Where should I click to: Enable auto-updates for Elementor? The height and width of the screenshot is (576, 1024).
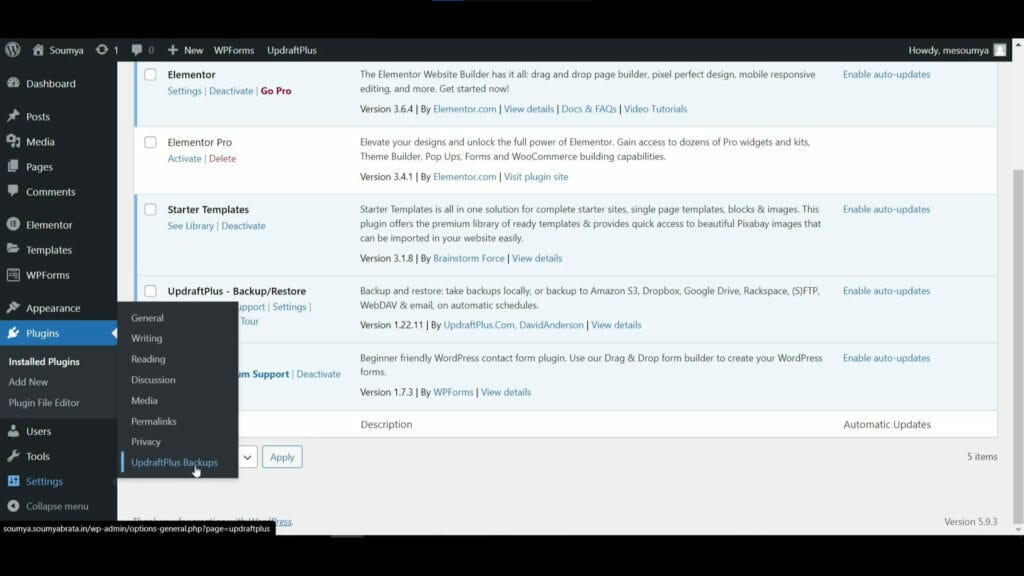[x=886, y=74]
